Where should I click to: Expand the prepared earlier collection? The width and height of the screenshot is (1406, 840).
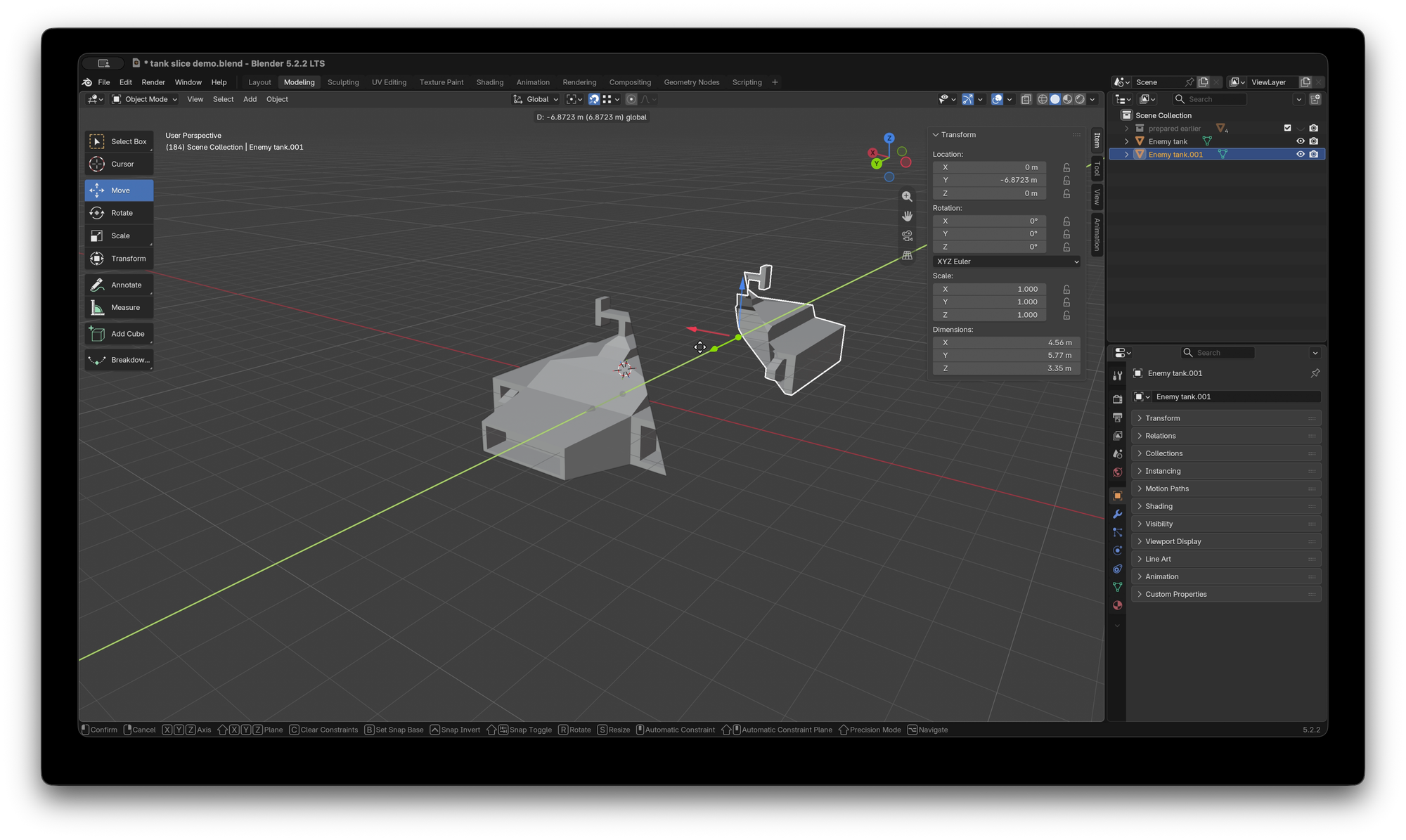[x=1126, y=129]
